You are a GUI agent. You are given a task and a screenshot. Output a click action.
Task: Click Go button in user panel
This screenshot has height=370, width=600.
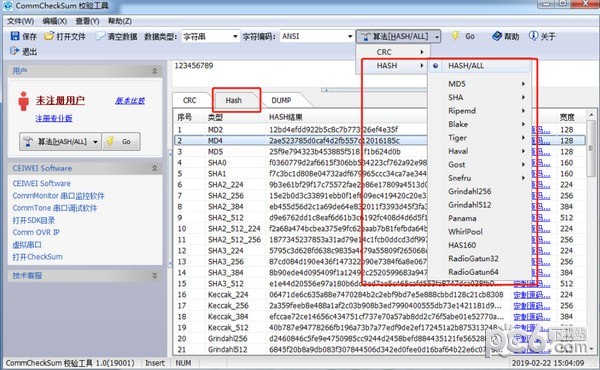[121, 142]
